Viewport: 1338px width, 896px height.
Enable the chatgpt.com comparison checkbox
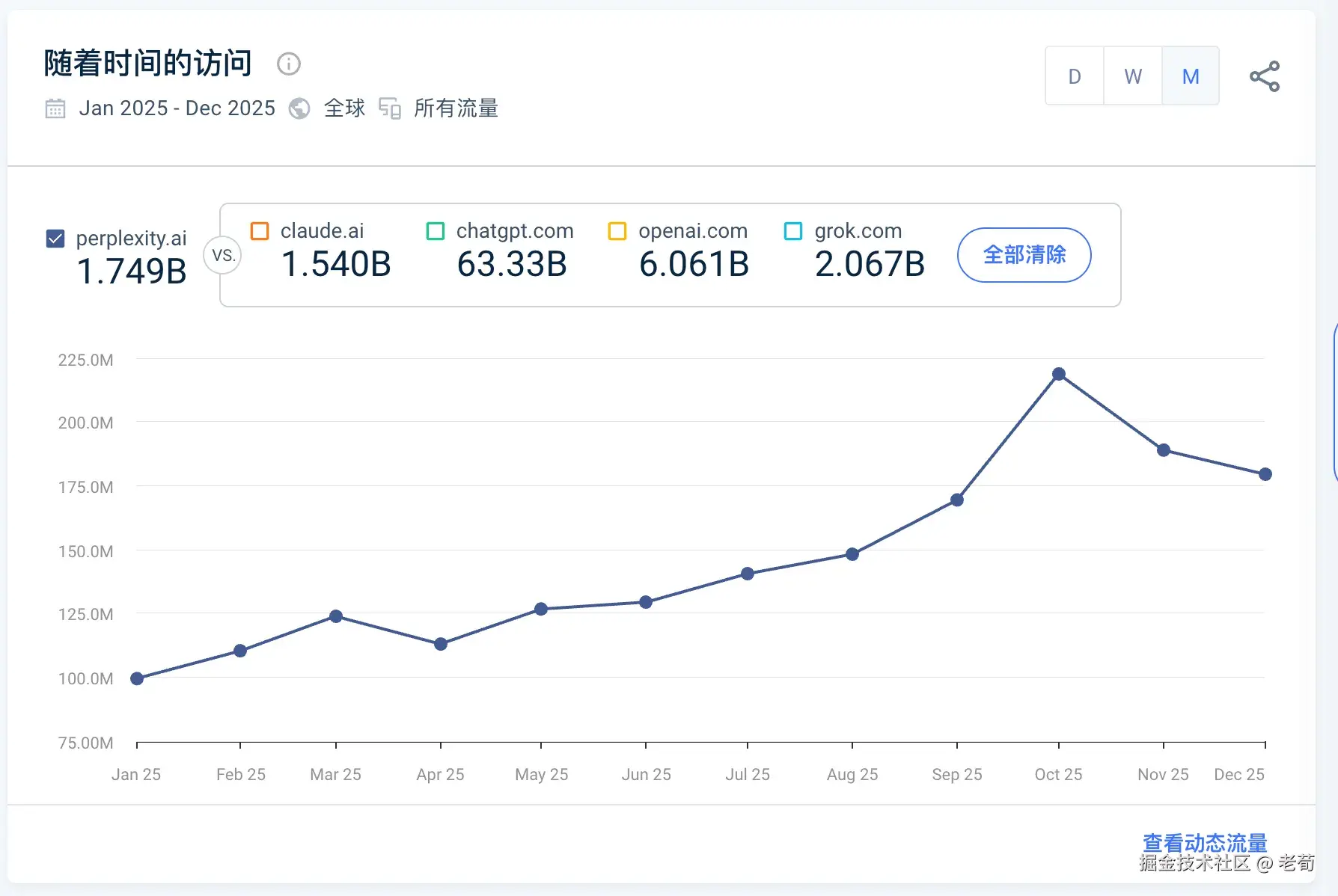[436, 231]
